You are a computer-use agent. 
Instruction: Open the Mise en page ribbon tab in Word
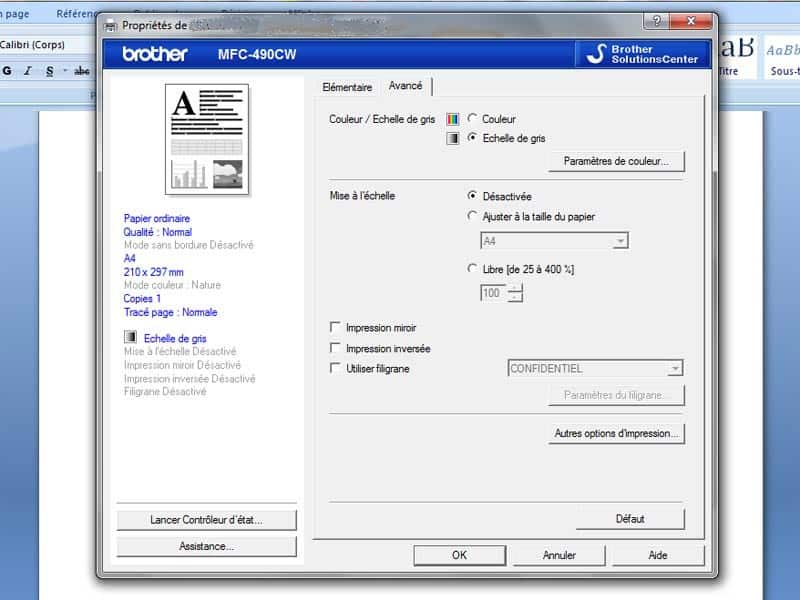[x=14, y=14]
